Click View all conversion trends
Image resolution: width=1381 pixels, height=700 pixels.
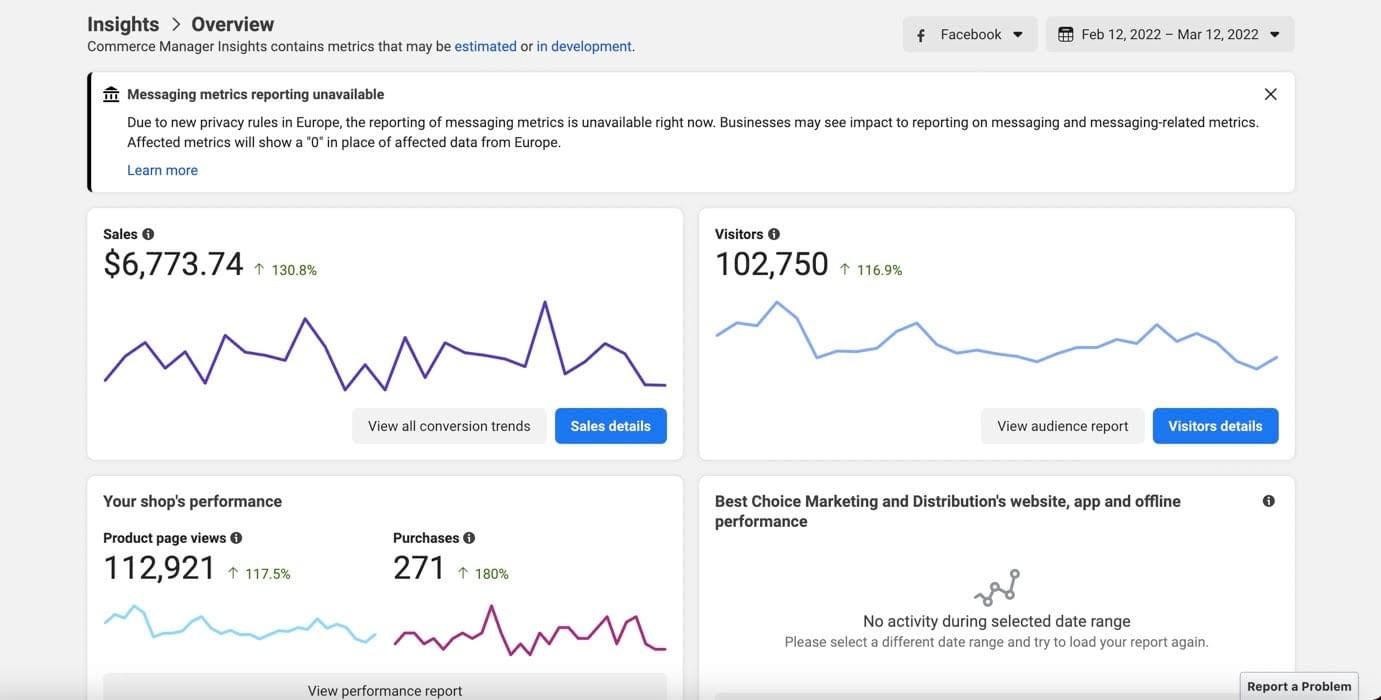tap(449, 426)
